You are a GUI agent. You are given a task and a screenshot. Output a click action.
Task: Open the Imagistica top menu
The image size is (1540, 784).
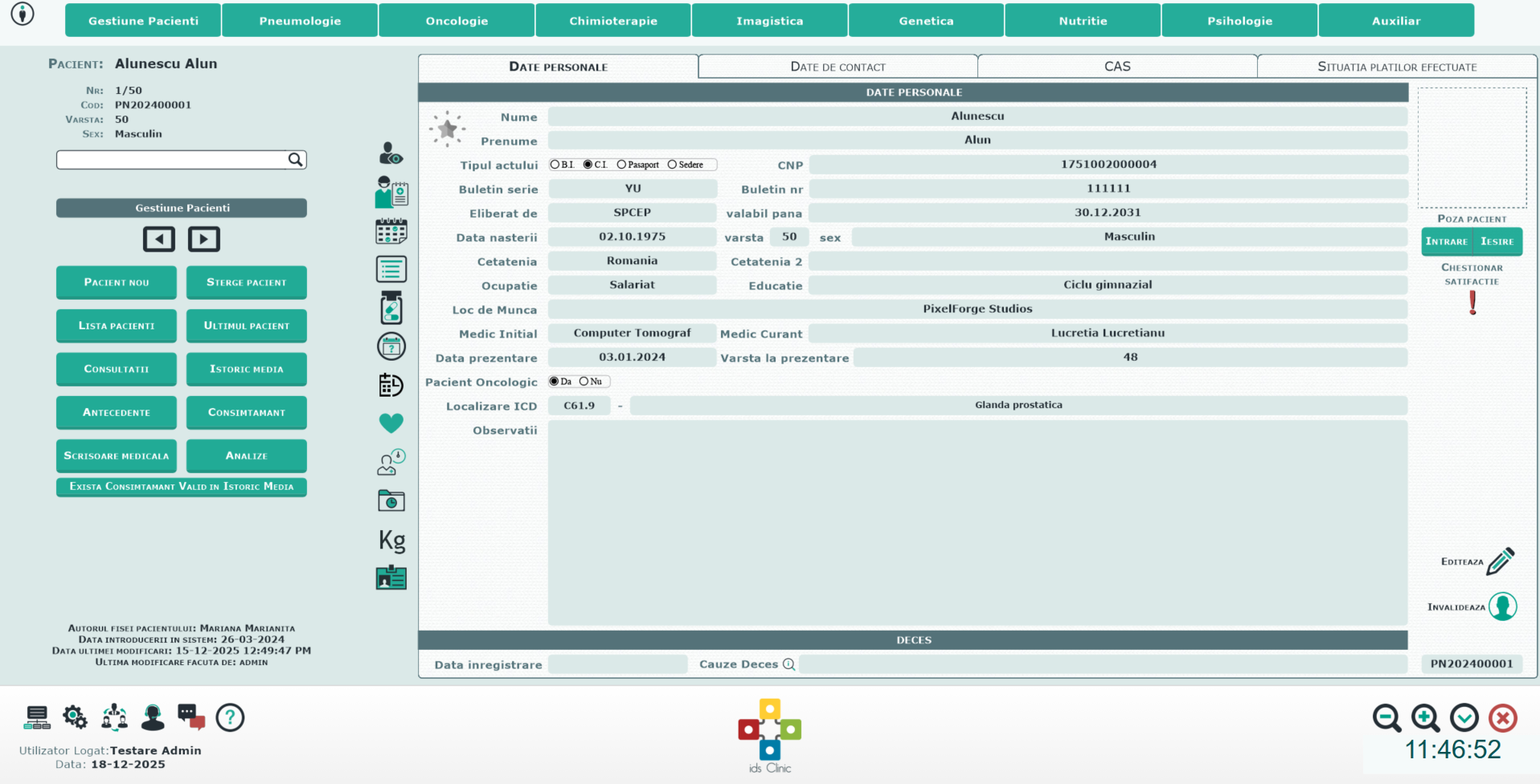click(x=770, y=21)
